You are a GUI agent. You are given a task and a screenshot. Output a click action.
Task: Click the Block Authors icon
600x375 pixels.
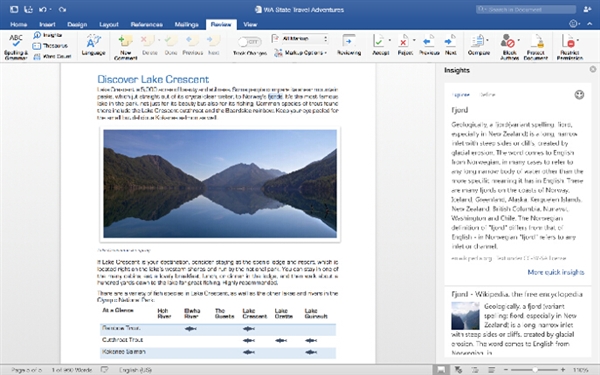508,40
